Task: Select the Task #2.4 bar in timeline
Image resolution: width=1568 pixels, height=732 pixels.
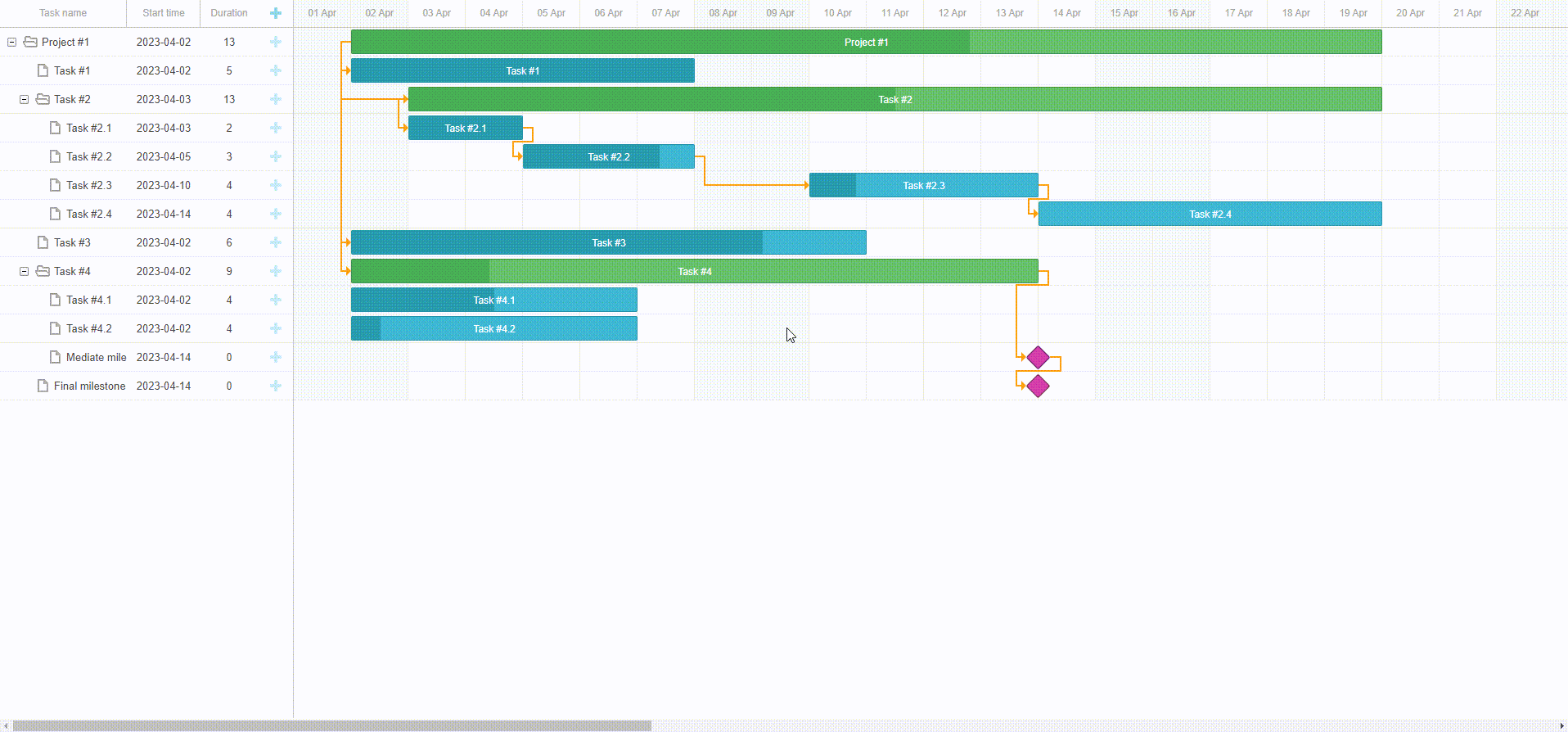Action: pyautogui.click(x=1210, y=214)
